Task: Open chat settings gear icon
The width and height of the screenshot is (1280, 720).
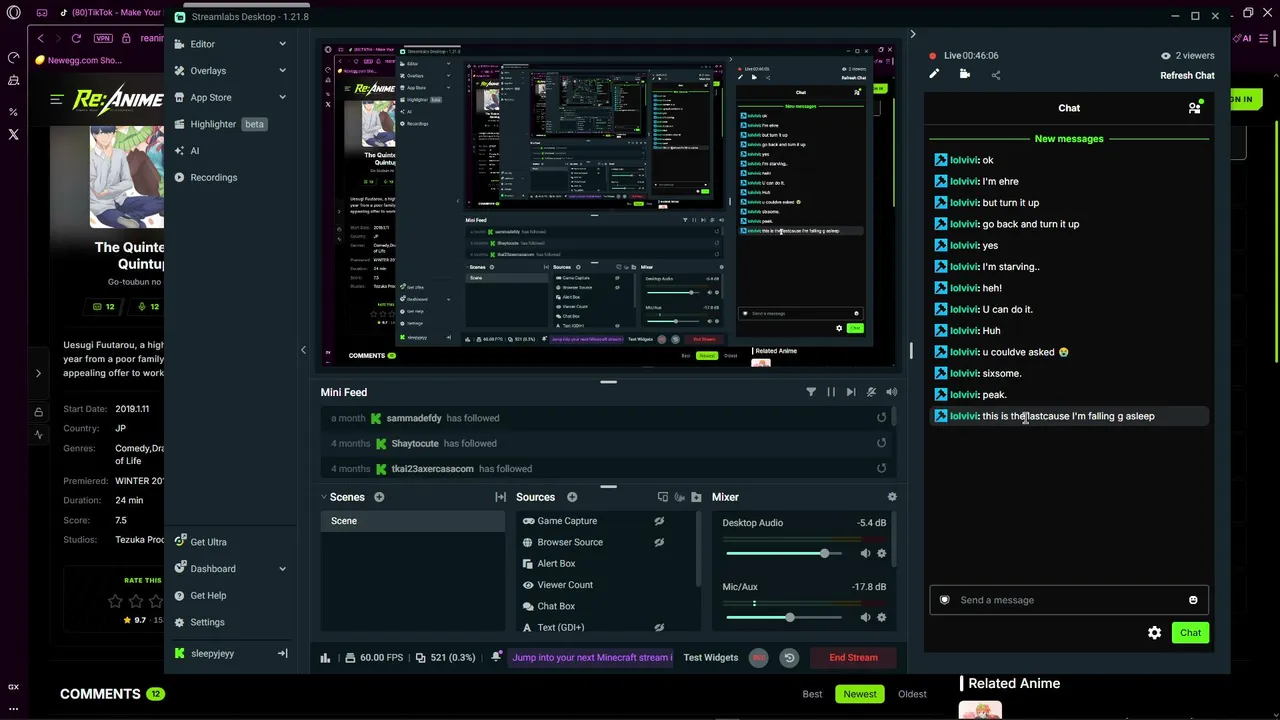Action: pyautogui.click(x=1154, y=633)
